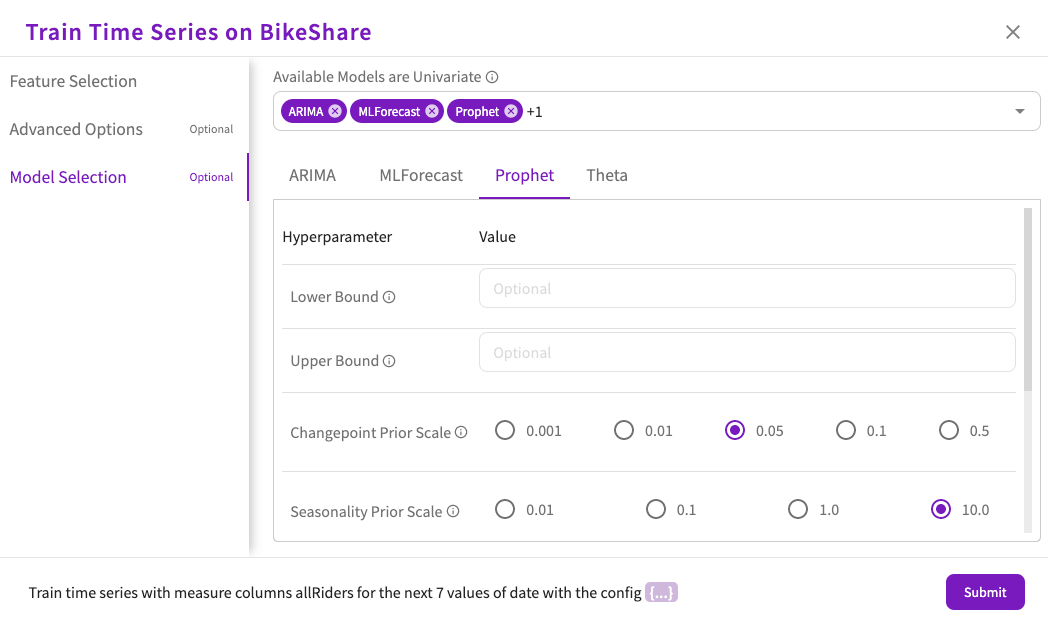Screen dimensions: 1048x620
Task: Click the Lower Bound info icon
Action: [x=389, y=297]
